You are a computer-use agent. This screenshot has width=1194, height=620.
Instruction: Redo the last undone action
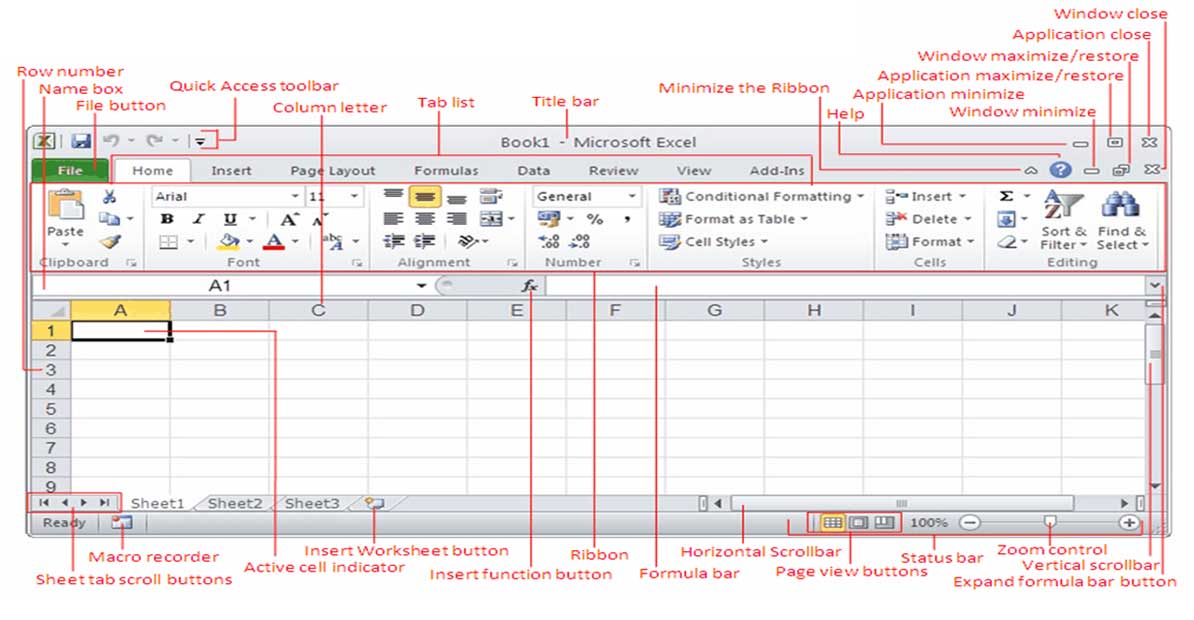[155, 141]
